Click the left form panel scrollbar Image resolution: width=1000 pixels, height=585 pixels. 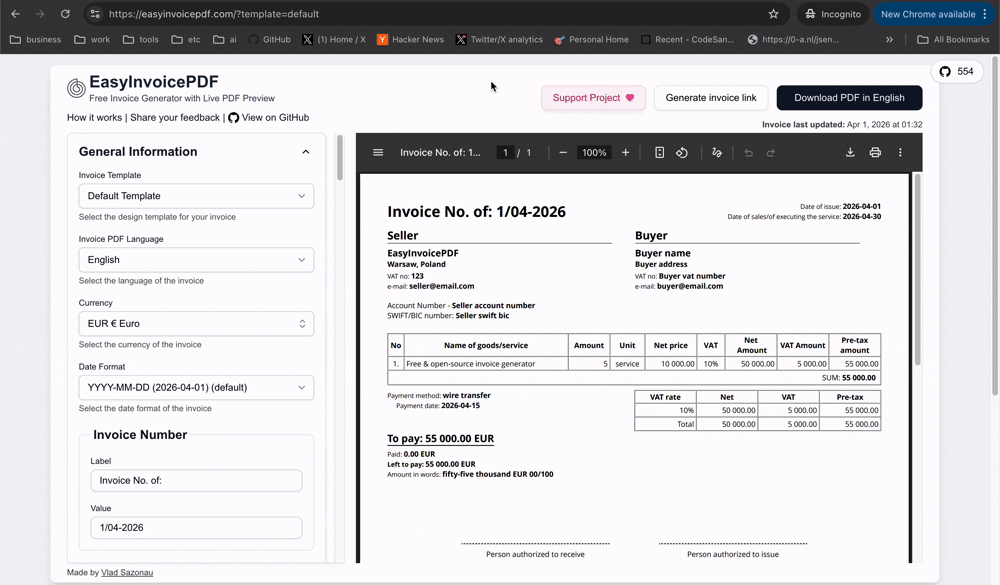tap(340, 157)
